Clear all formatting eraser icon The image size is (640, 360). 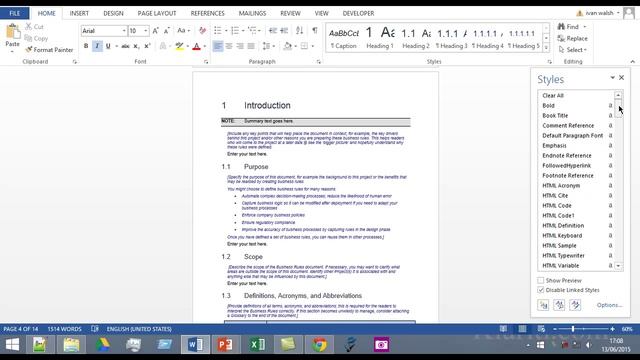[202, 31]
